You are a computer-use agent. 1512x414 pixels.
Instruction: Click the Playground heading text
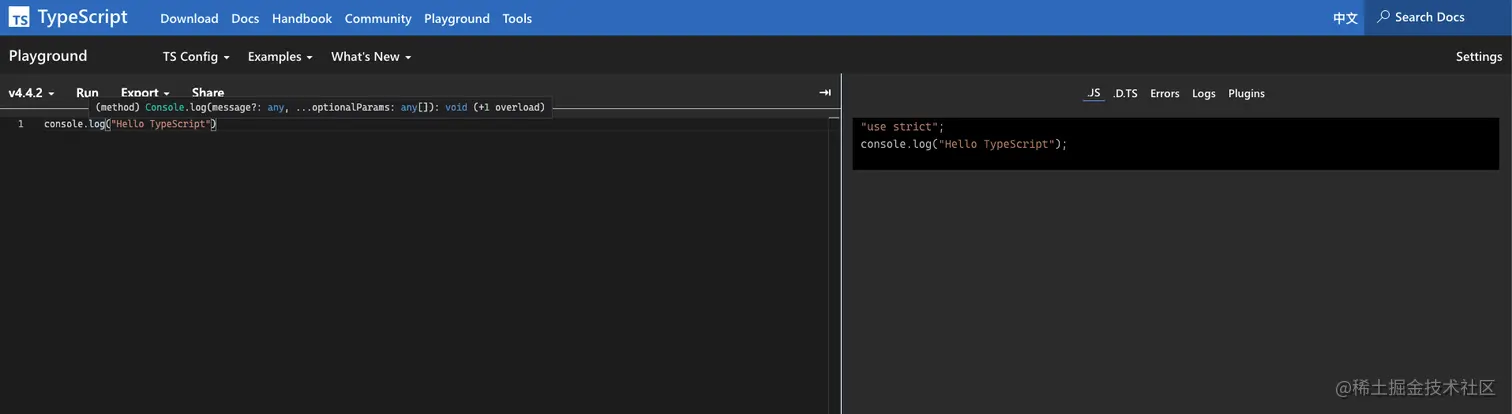click(x=48, y=56)
